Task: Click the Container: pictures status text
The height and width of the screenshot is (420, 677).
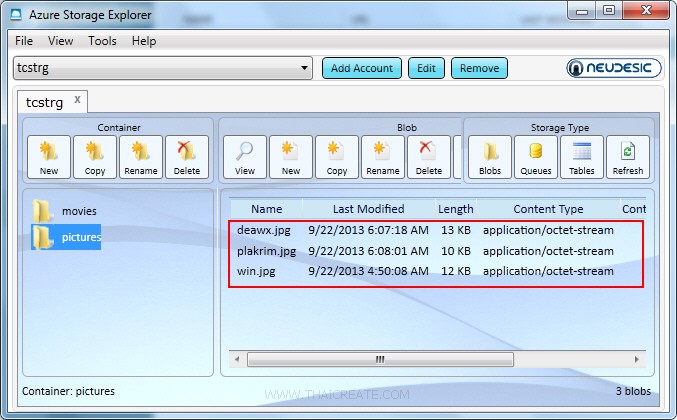Action: coord(68,391)
